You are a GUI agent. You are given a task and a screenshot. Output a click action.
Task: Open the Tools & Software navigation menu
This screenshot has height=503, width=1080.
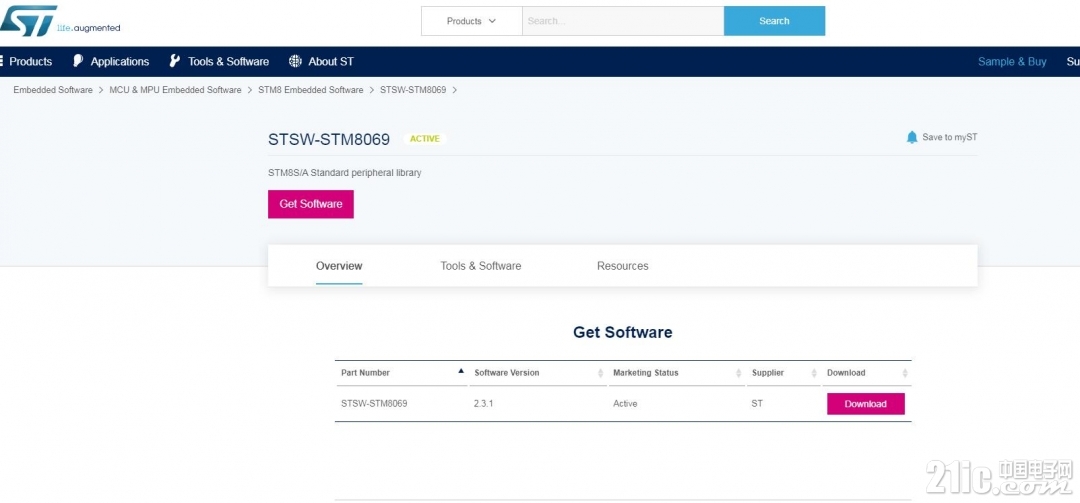(x=228, y=61)
